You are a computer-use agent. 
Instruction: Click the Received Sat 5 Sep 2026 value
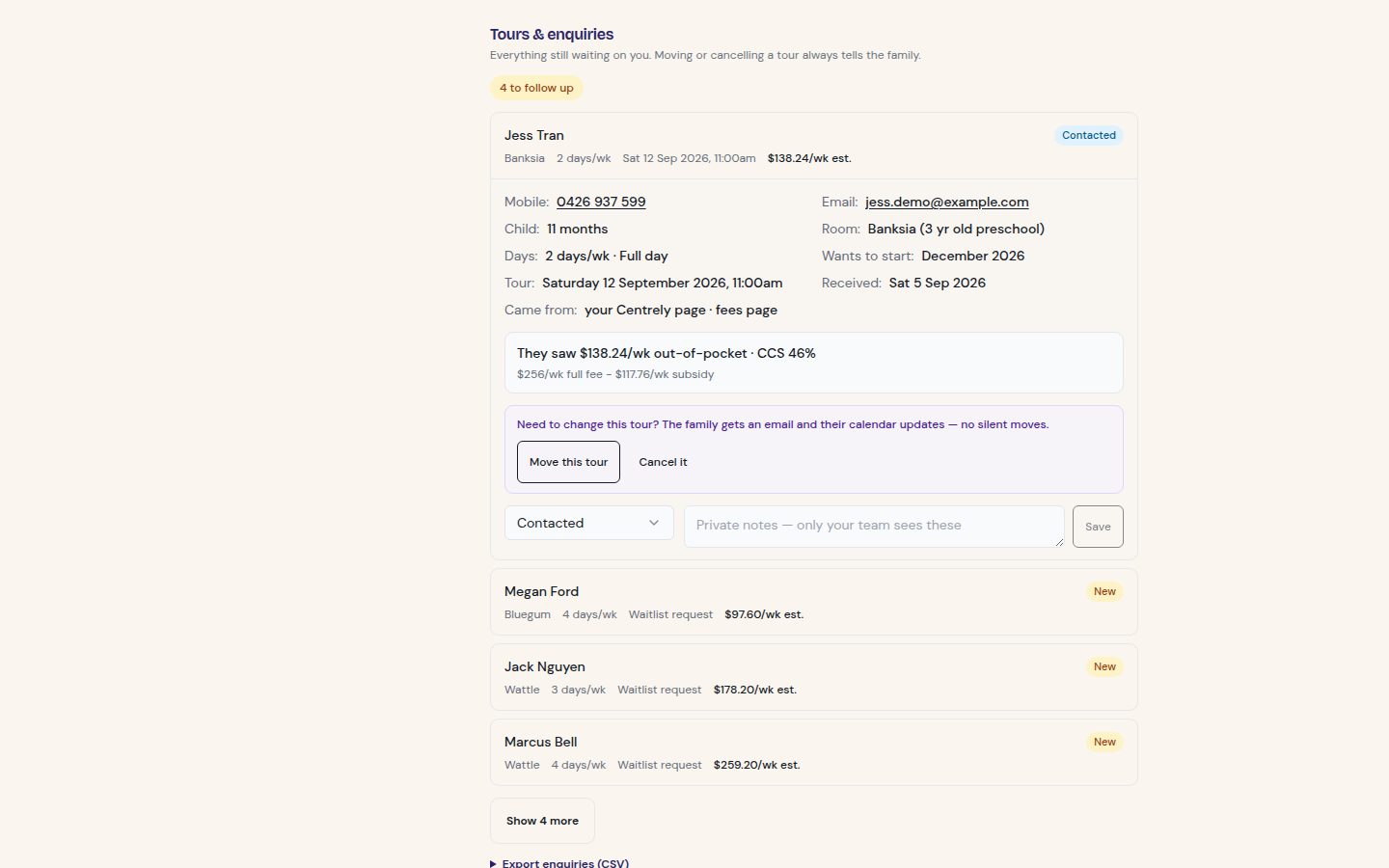(938, 283)
